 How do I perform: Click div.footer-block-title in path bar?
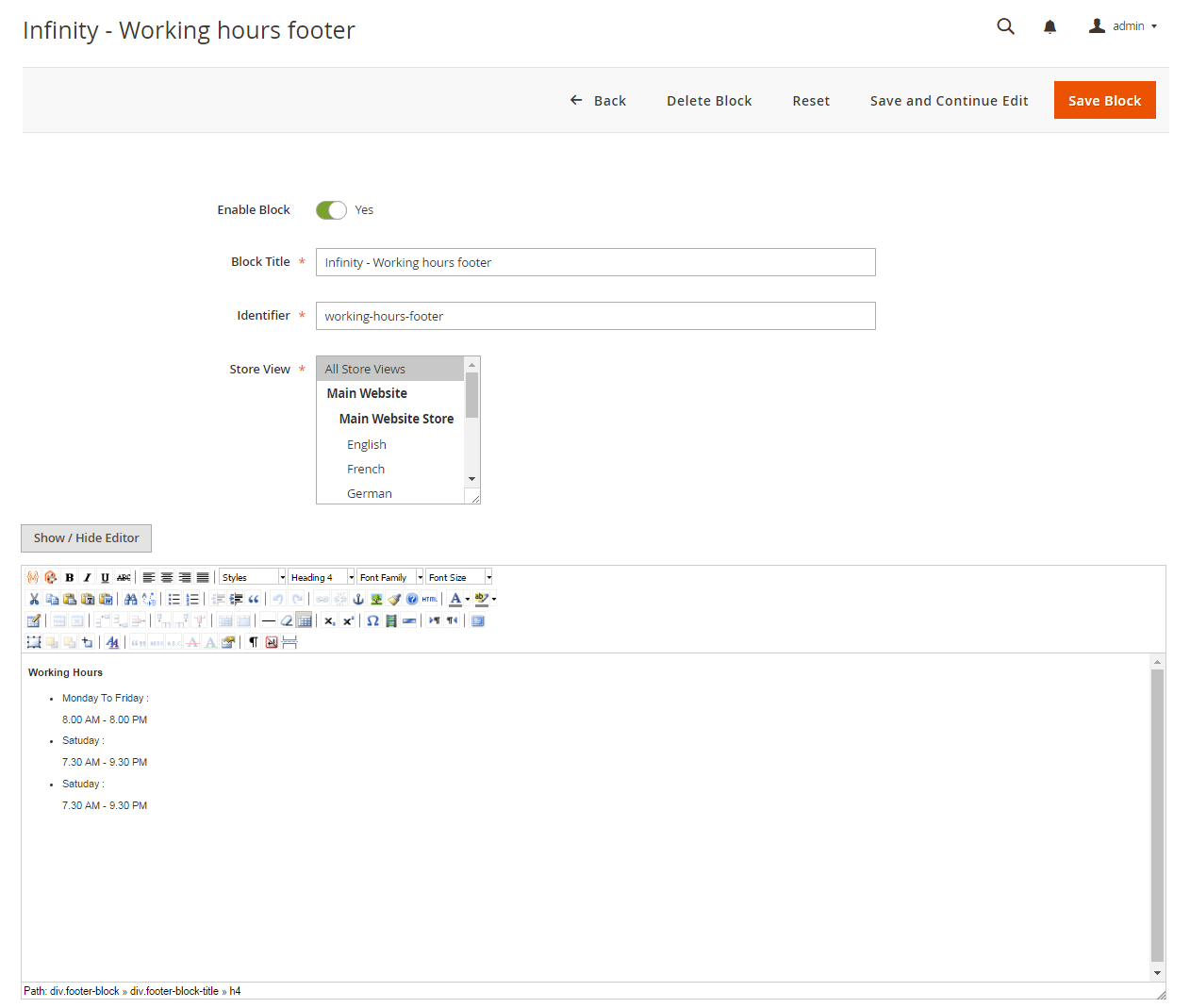(x=174, y=991)
